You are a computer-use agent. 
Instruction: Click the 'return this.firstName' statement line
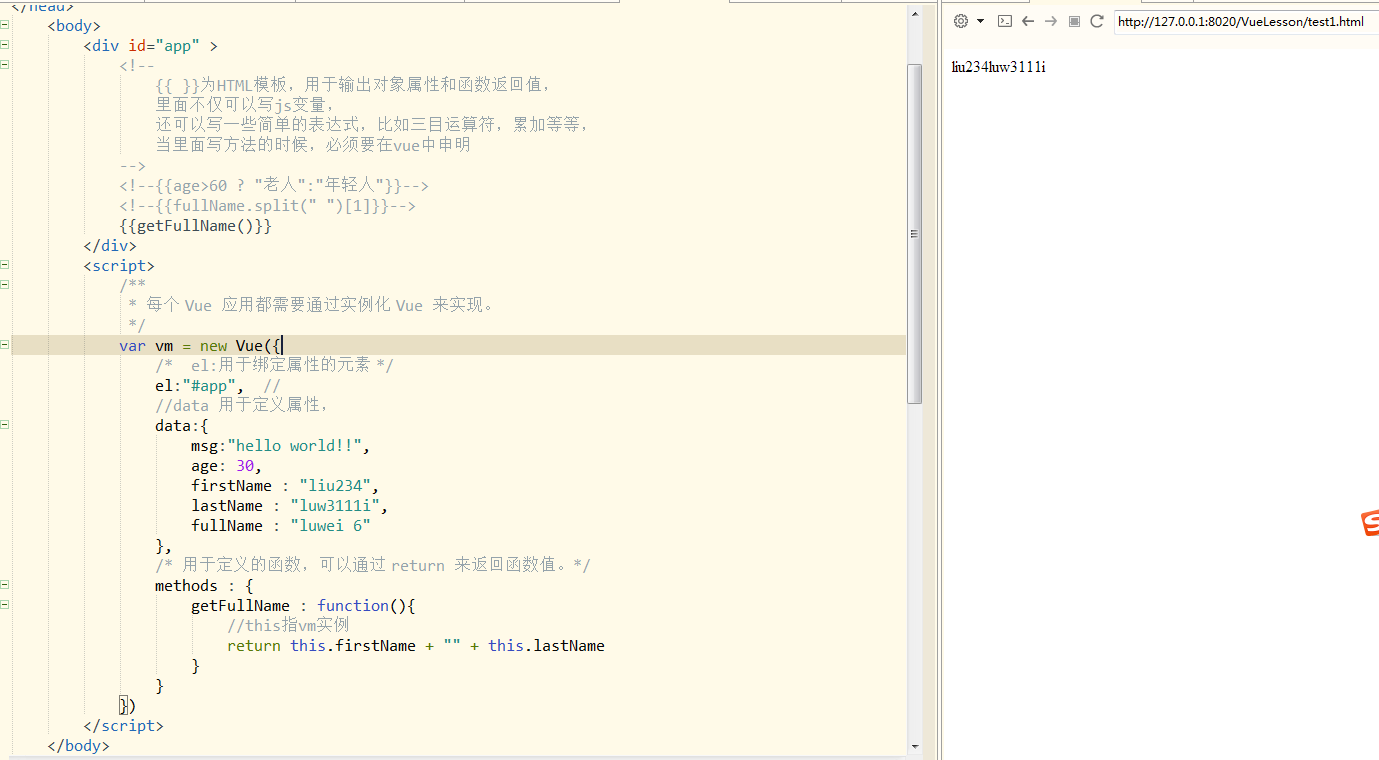pyautogui.click(x=416, y=646)
